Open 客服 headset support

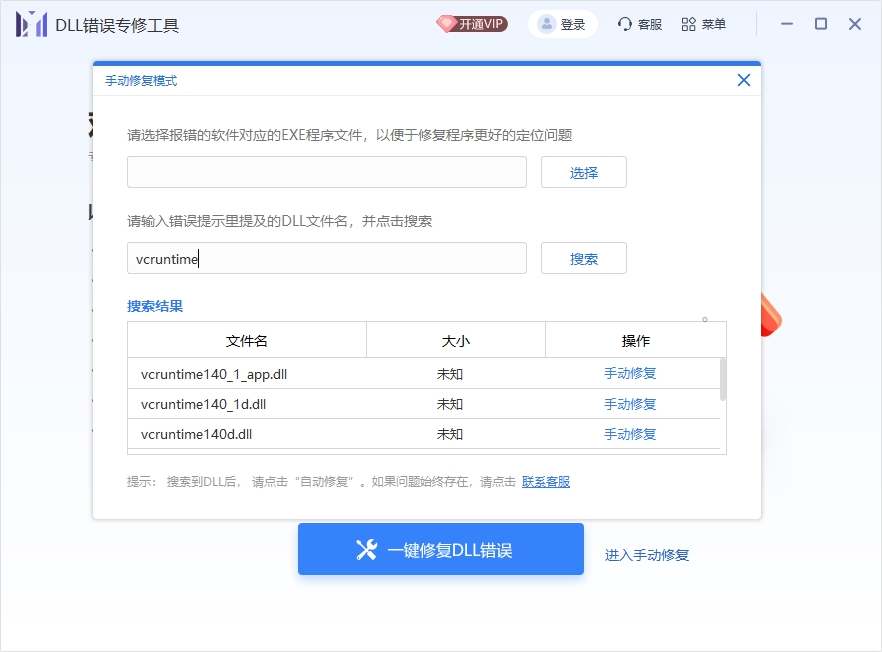[x=640, y=25]
